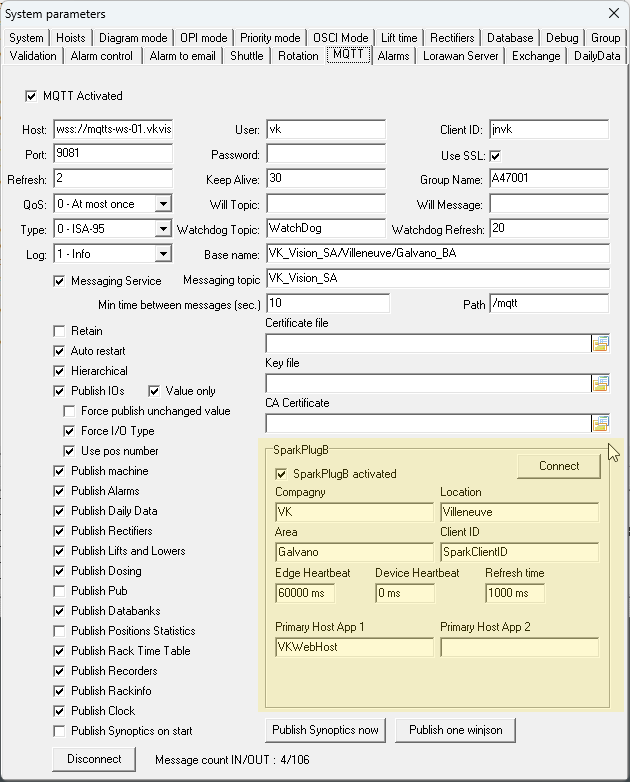Click Primary Host App 1 field
Image resolution: width=630 pixels, height=782 pixels.
pos(354,647)
